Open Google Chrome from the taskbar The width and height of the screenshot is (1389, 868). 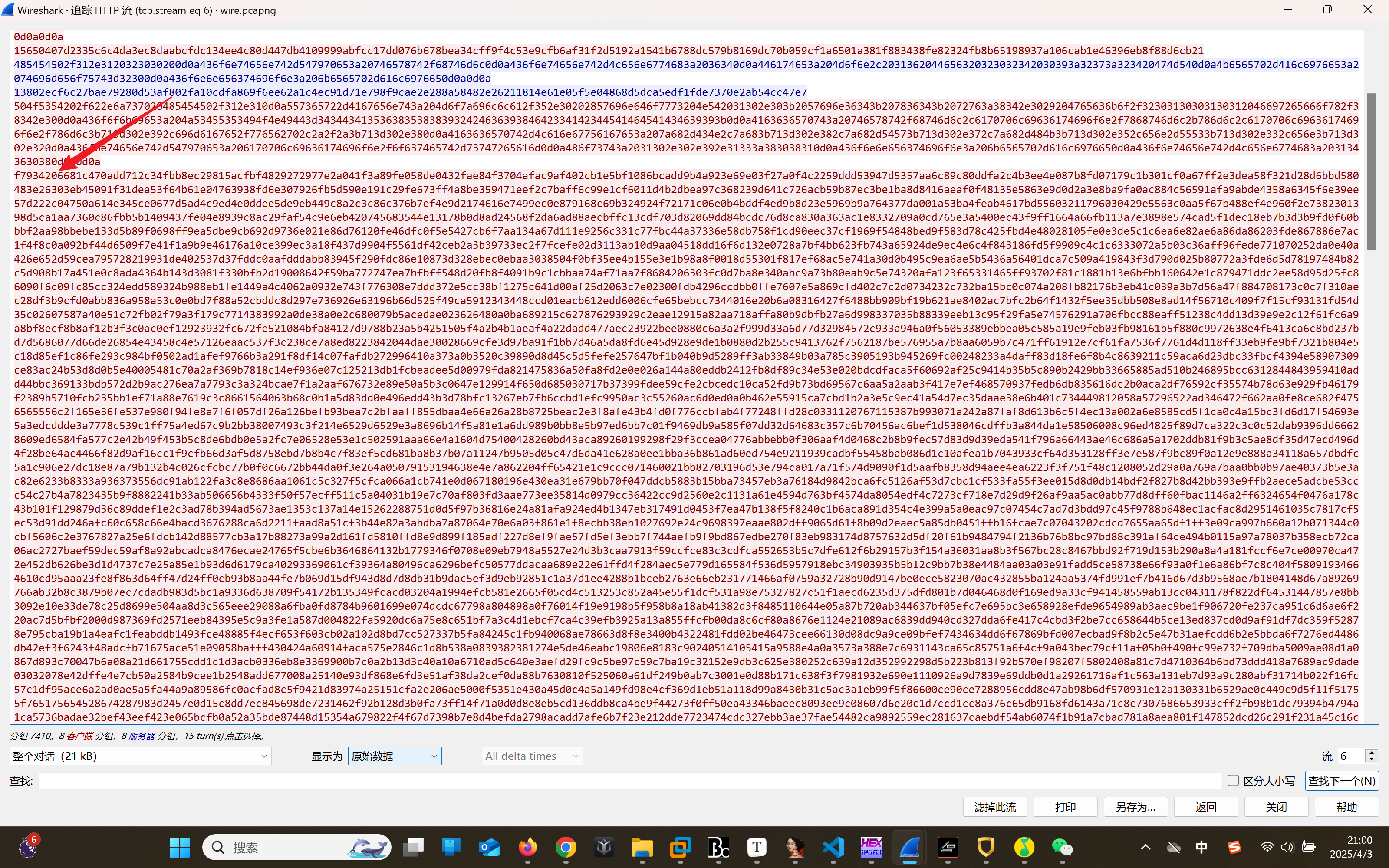565,847
